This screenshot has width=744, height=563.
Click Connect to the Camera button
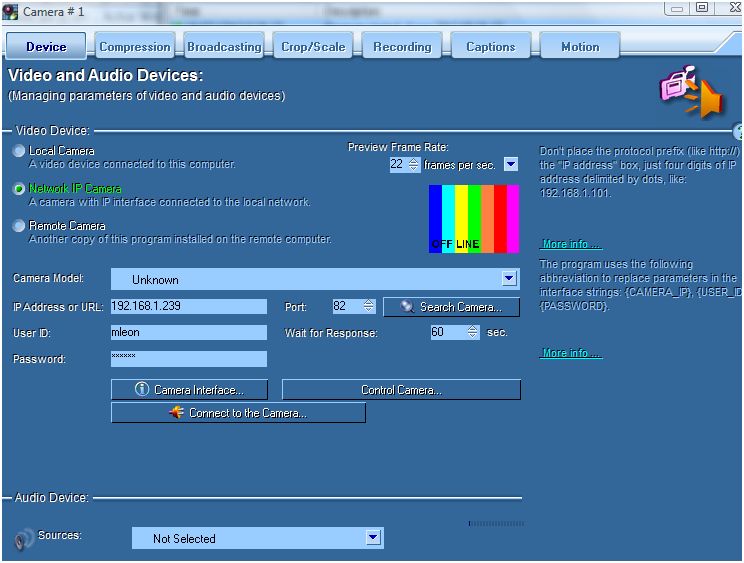pos(238,413)
